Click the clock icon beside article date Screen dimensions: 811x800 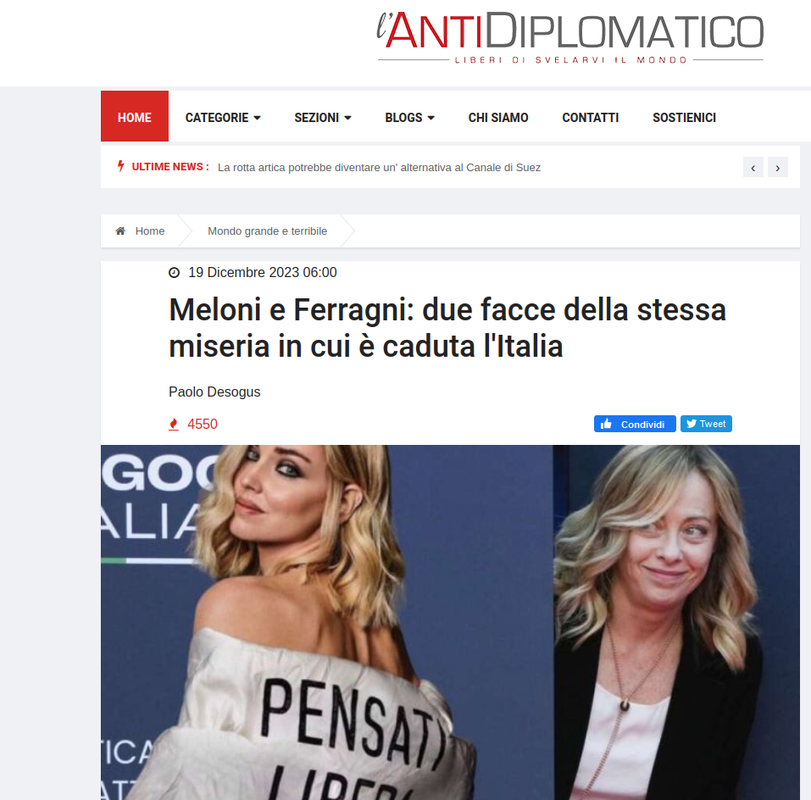pos(174,273)
